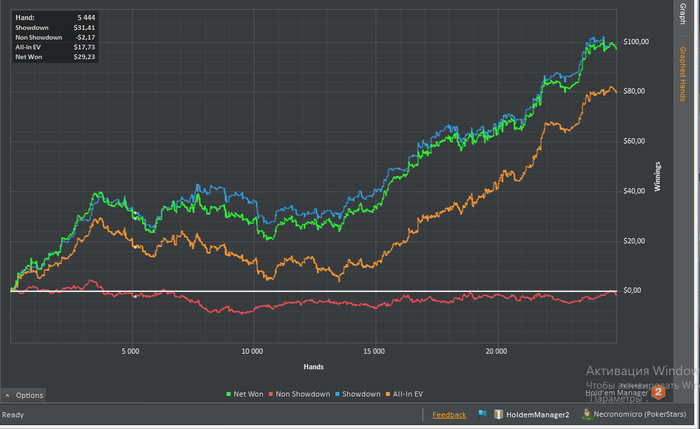Click the All-In EV $17,73 tooltip row
The image size is (700, 429).
tap(55, 47)
